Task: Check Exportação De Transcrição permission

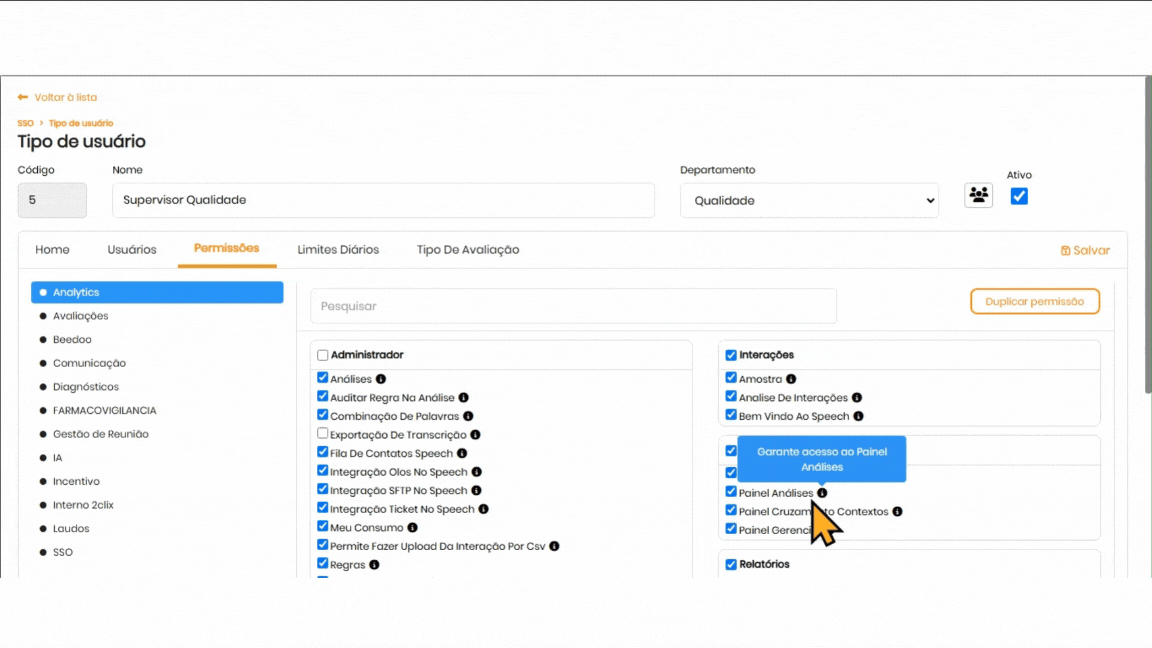Action: (x=323, y=434)
